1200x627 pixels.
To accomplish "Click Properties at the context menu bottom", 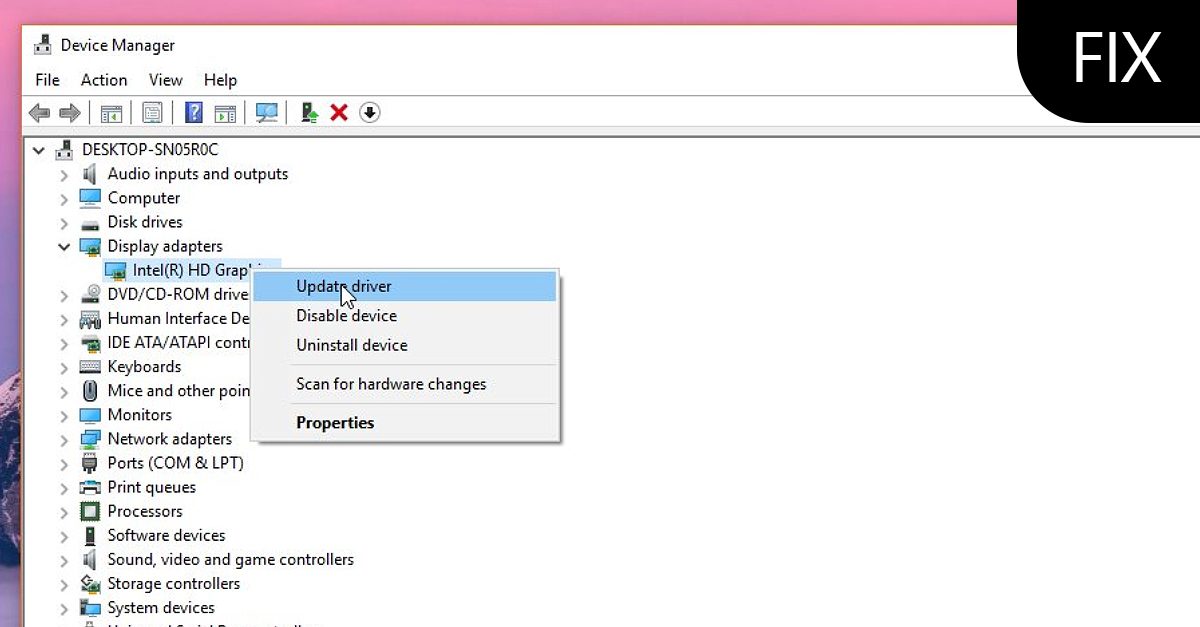I will tap(335, 422).
